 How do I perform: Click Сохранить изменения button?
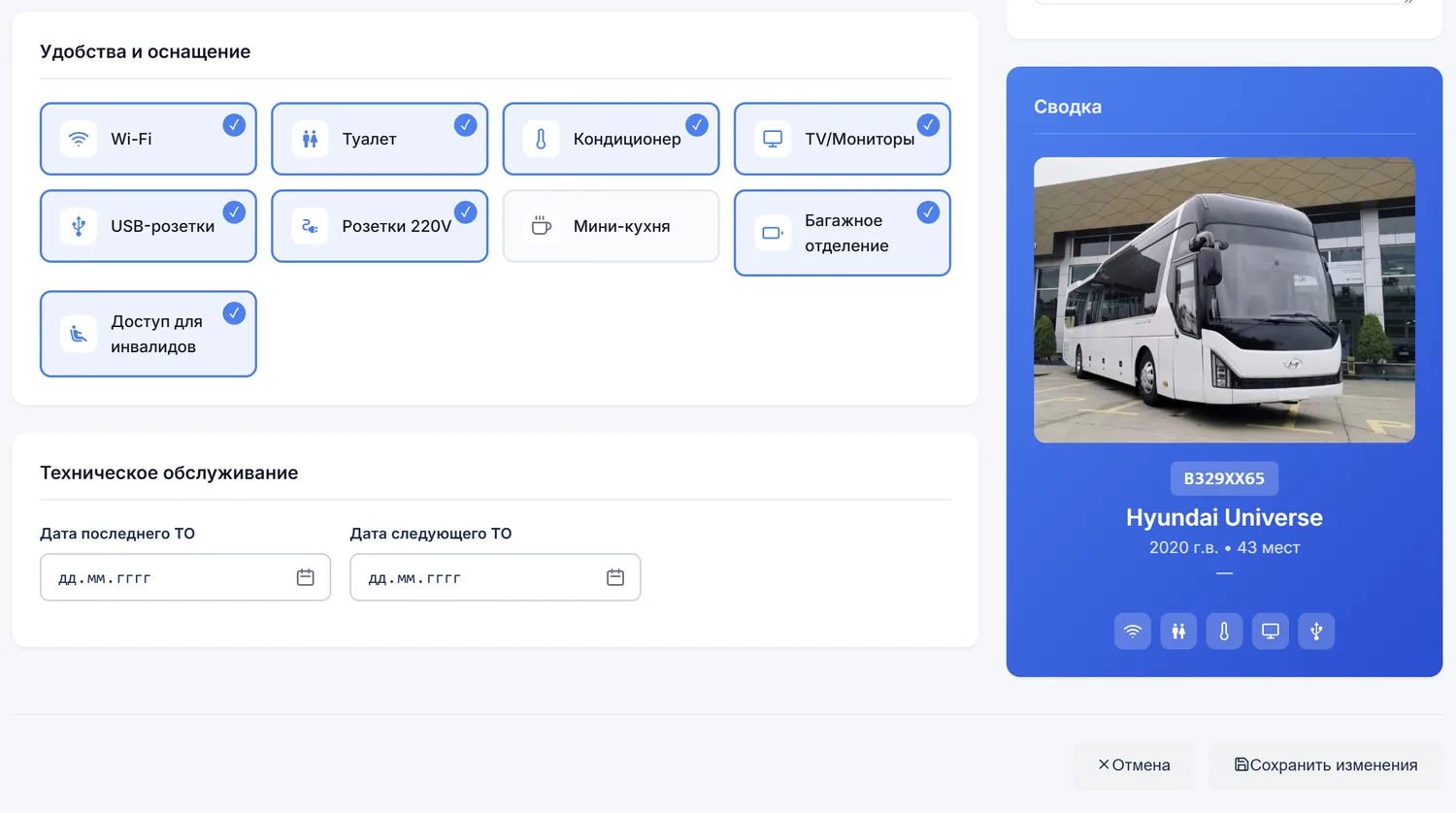(1325, 764)
